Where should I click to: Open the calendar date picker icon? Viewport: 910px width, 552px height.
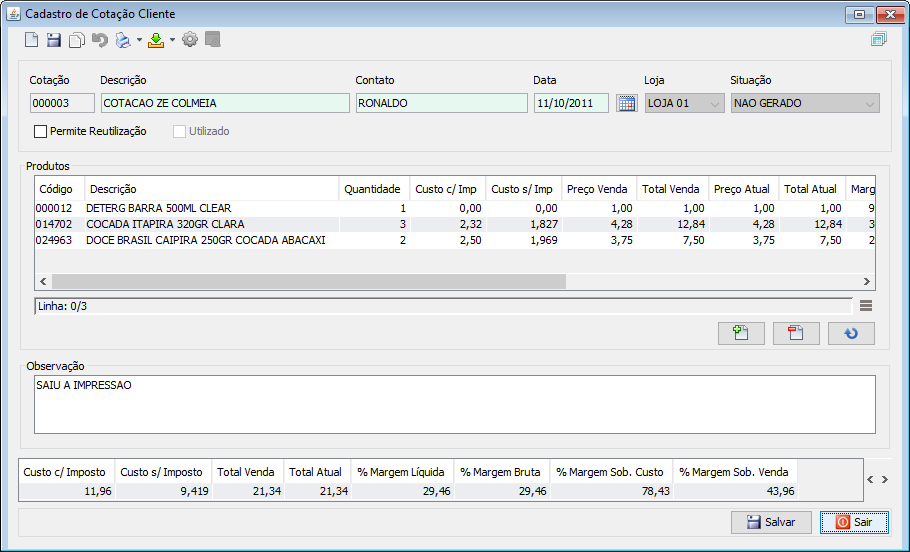click(627, 103)
